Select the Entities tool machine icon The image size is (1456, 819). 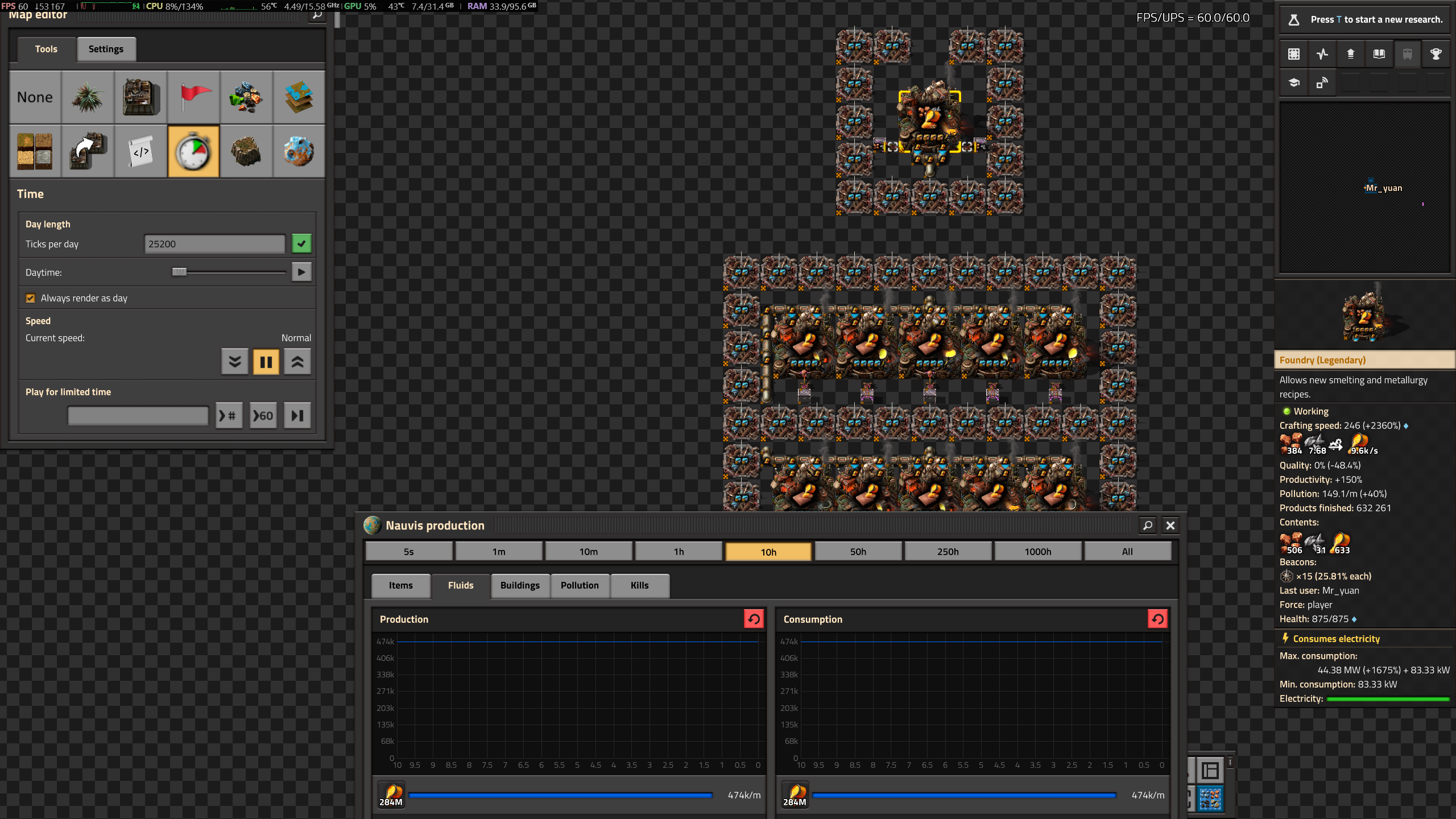coord(140,97)
